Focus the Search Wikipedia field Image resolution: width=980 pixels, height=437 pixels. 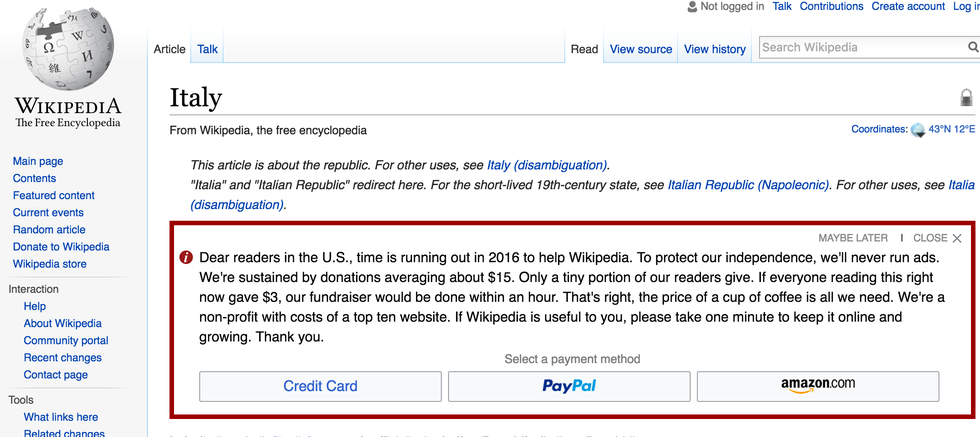coord(860,47)
